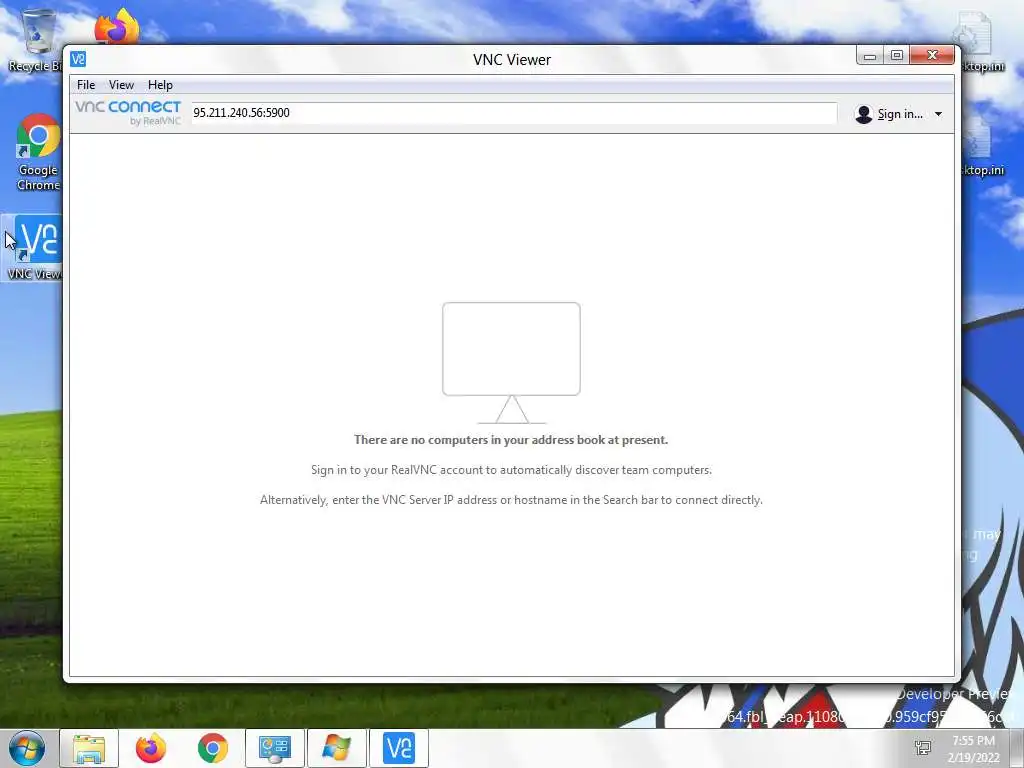The image size is (1024, 768).
Task: Open Google Chrome from the taskbar
Action: tap(213, 748)
